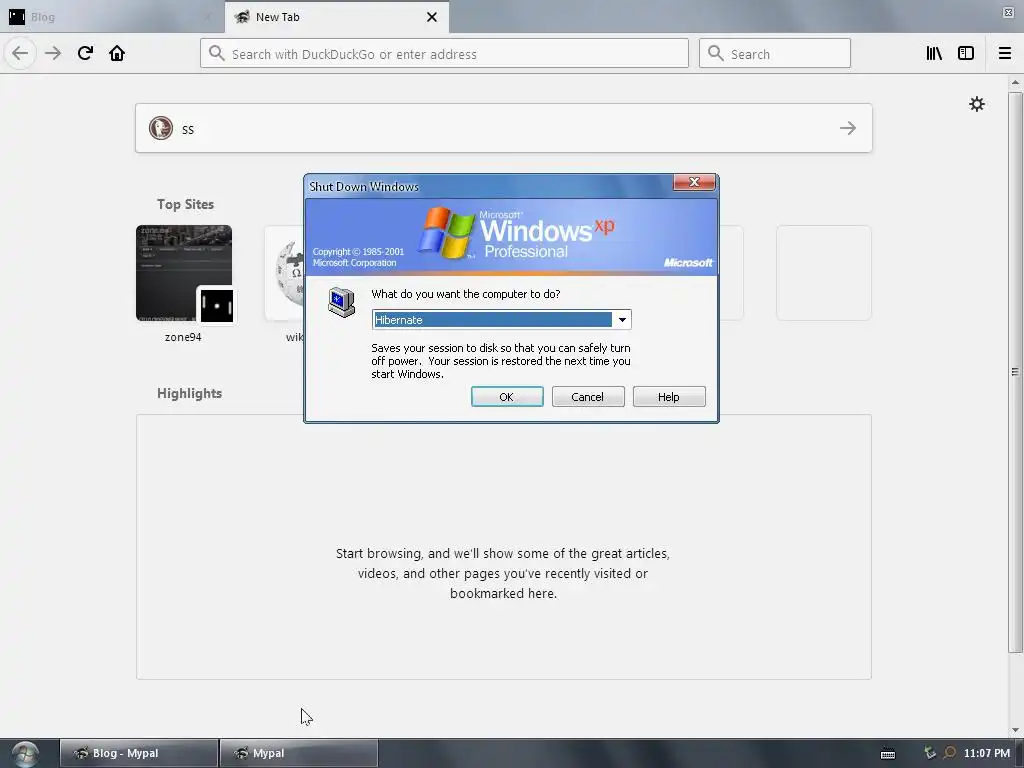Show the sidebar panel icon
The height and width of the screenshot is (768, 1024).
click(x=966, y=54)
